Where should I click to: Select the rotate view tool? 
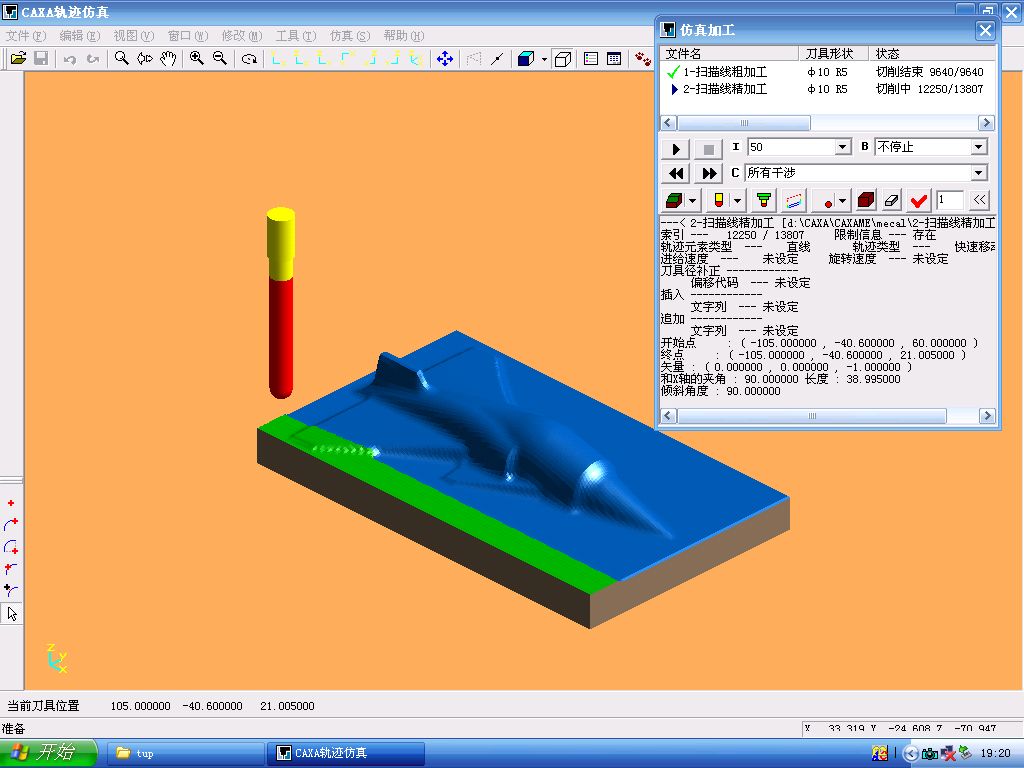tap(249, 59)
